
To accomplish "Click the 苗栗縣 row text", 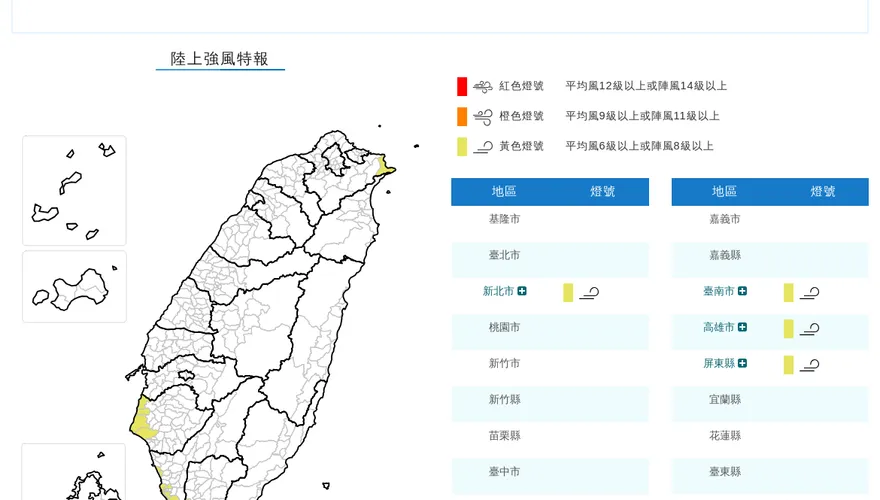I will click(505, 435).
